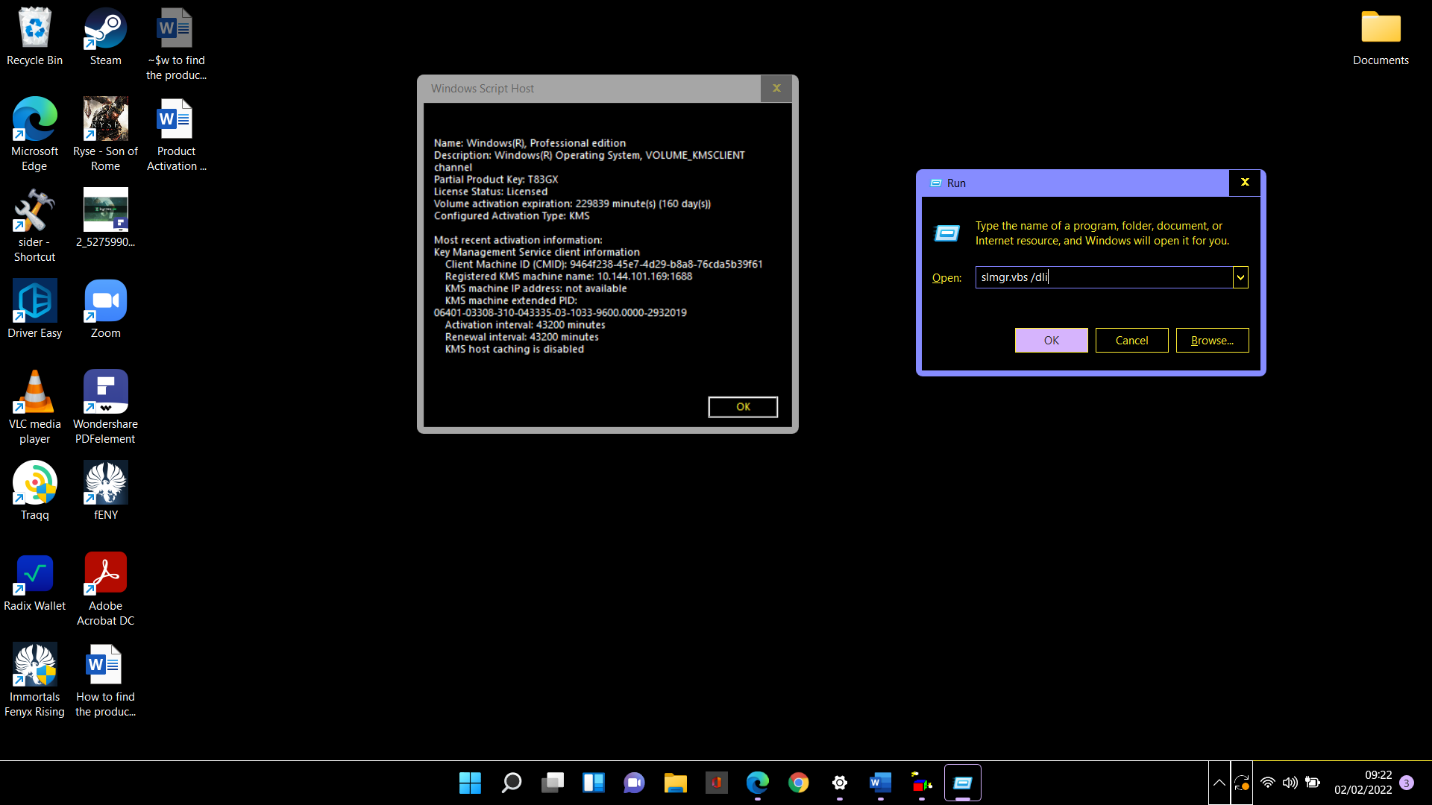The height and width of the screenshot is (805, 1432).
Task: Click OK in the Windows Script Host dialog
Action: pyautogui.click(x=742, y=407)
